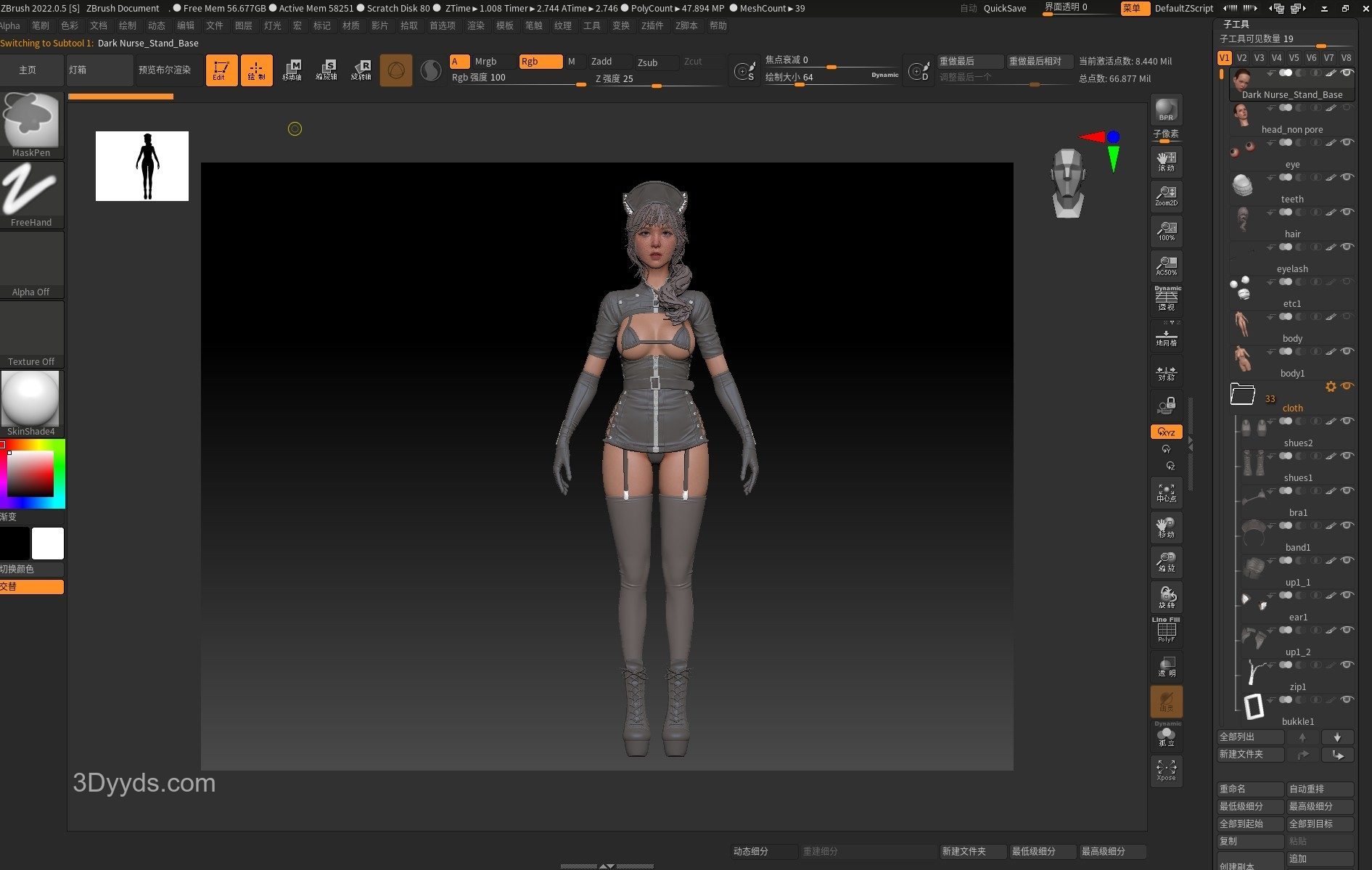Viewport: 1372px width, 870px height.
Task: Select the Edit mode button
Action: pyautogui.click(x=221, y=70)
